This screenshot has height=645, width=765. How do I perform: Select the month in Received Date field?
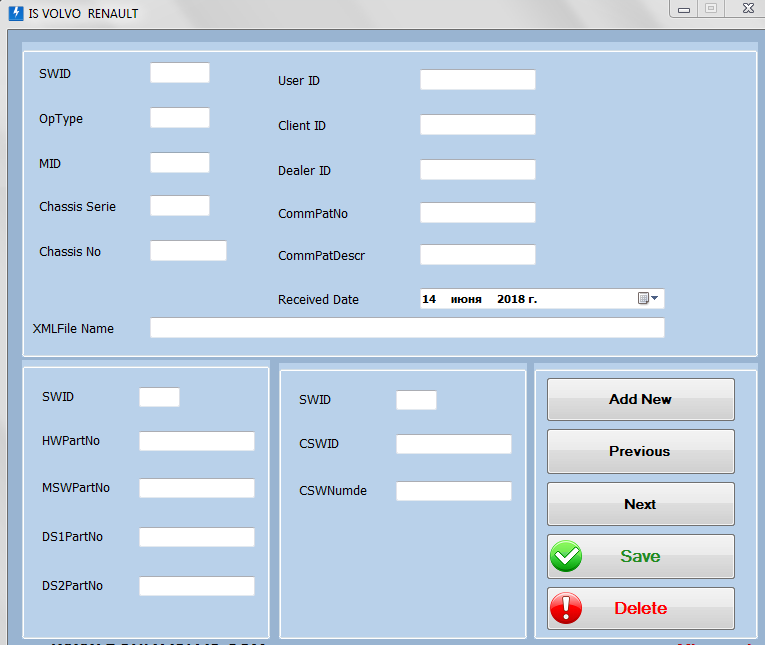pyautogui.click(x=466, y=299)
